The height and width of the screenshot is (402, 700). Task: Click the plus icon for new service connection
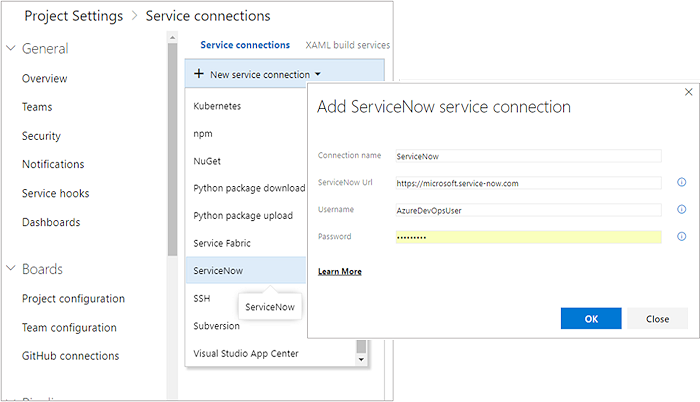199,74
